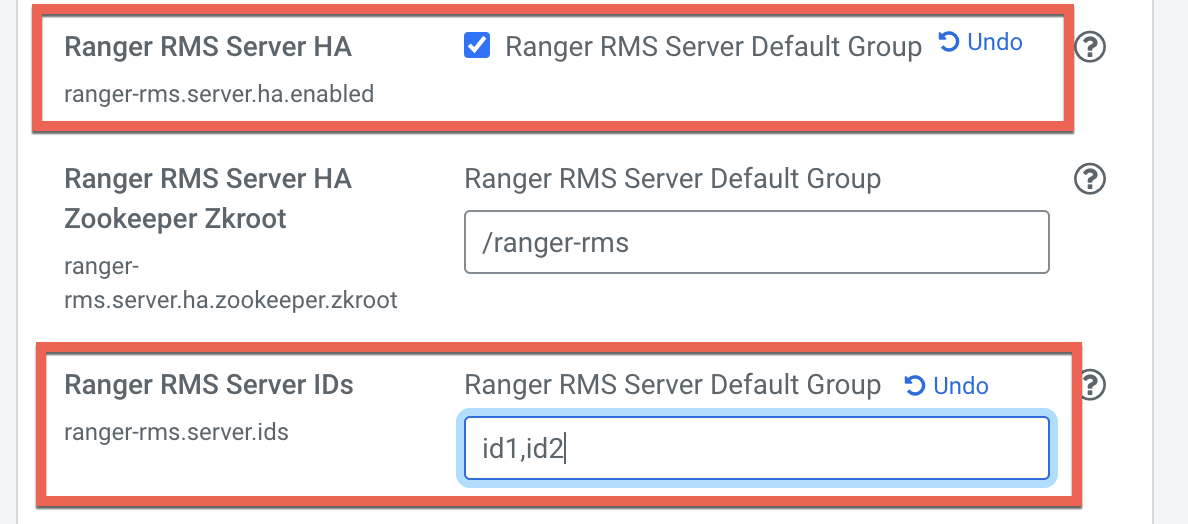Click Default Group label above /ranger-rms field
Viewport: 1188px width, 524px height.
click(672, 179)
